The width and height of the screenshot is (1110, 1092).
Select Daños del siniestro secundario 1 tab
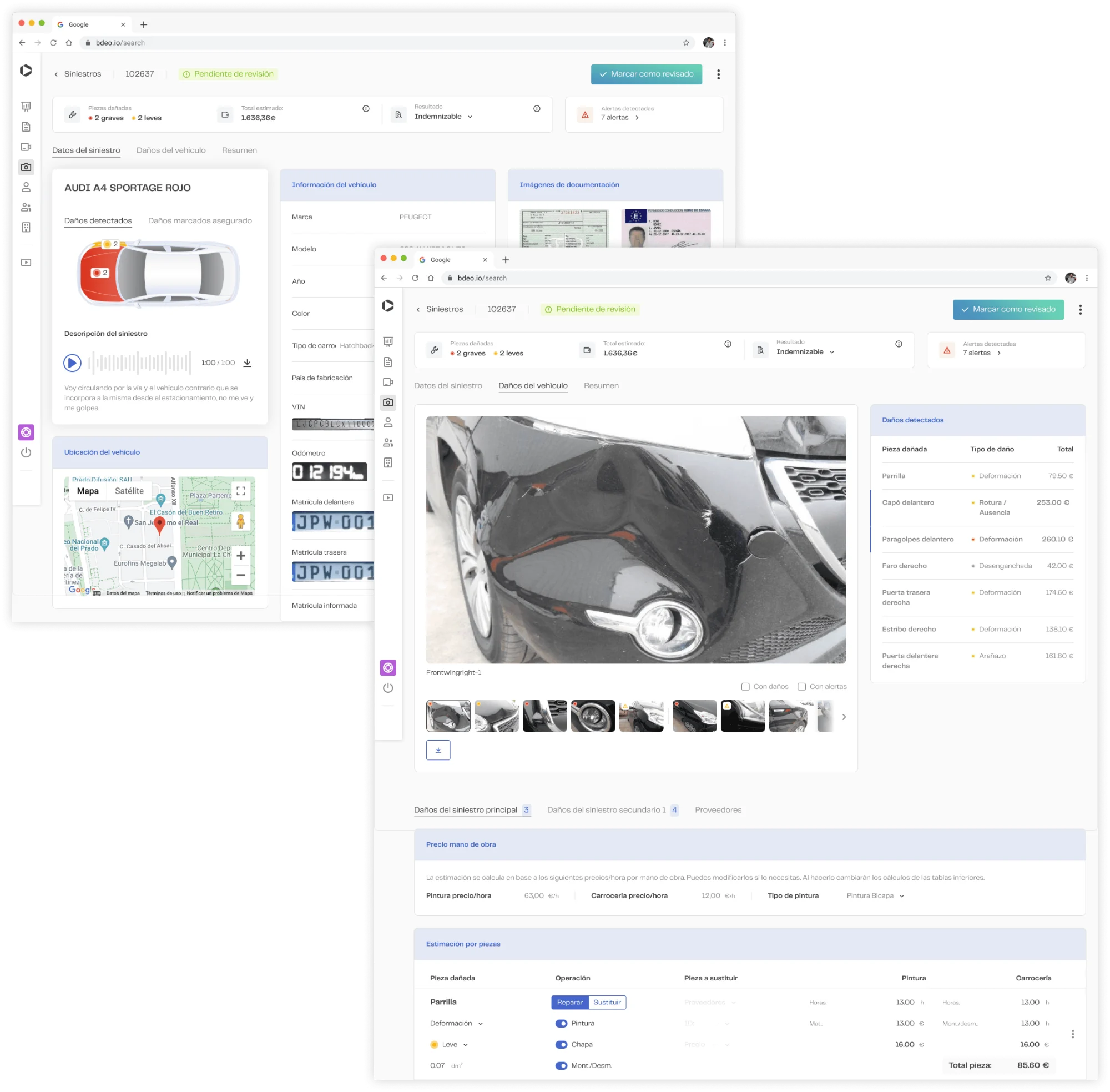[612, 811]
